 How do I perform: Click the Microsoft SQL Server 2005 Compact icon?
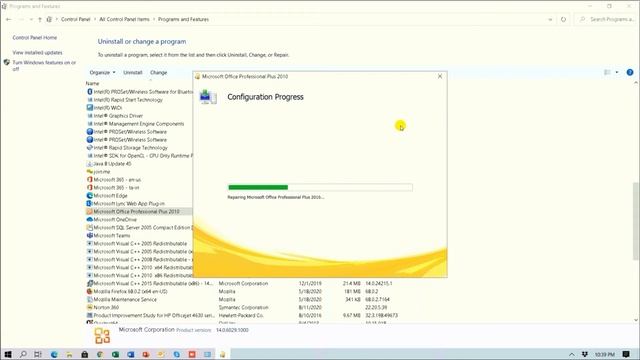point(89,227)
